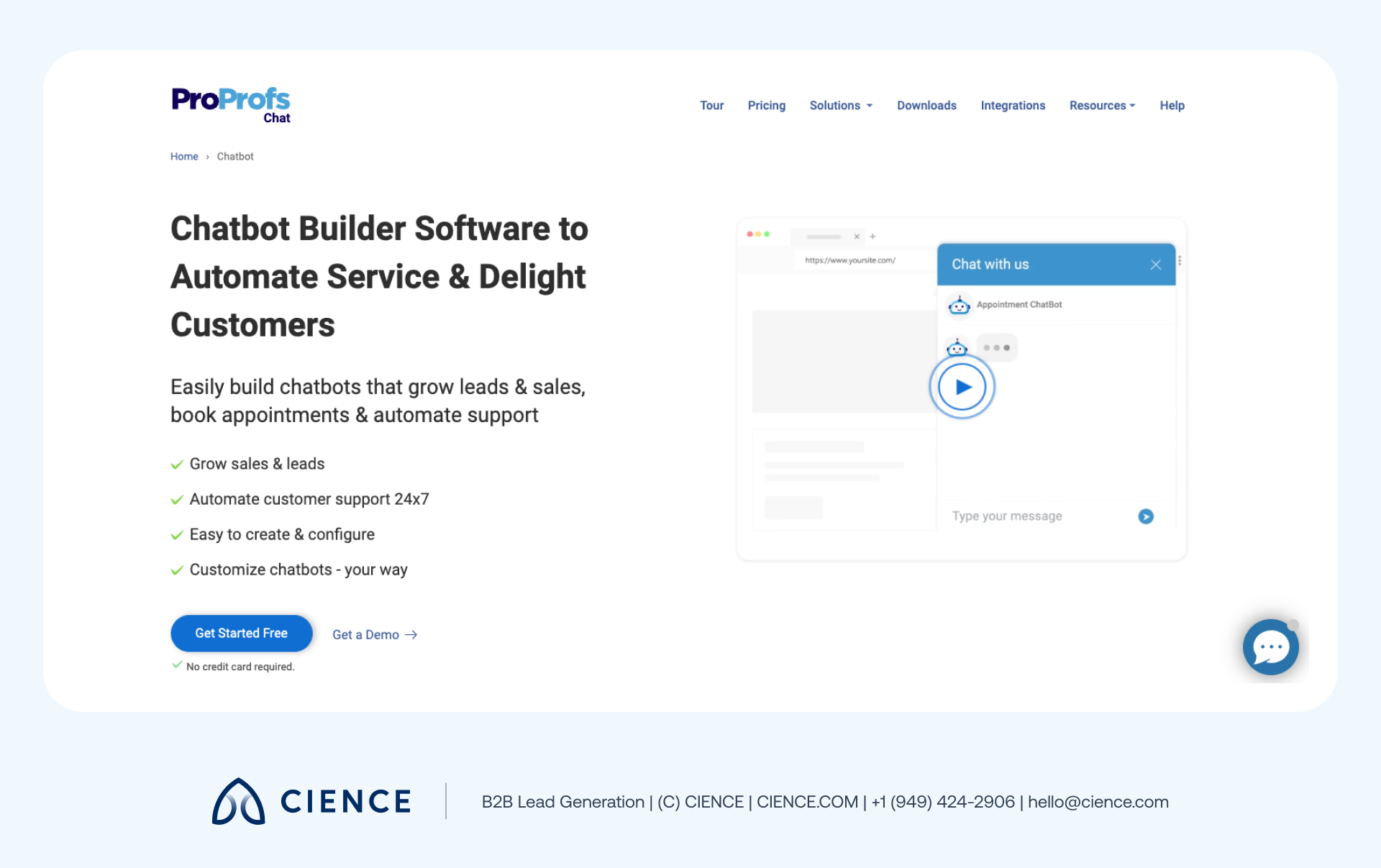Open the Pricing menu item

click(x=766, y=105)
